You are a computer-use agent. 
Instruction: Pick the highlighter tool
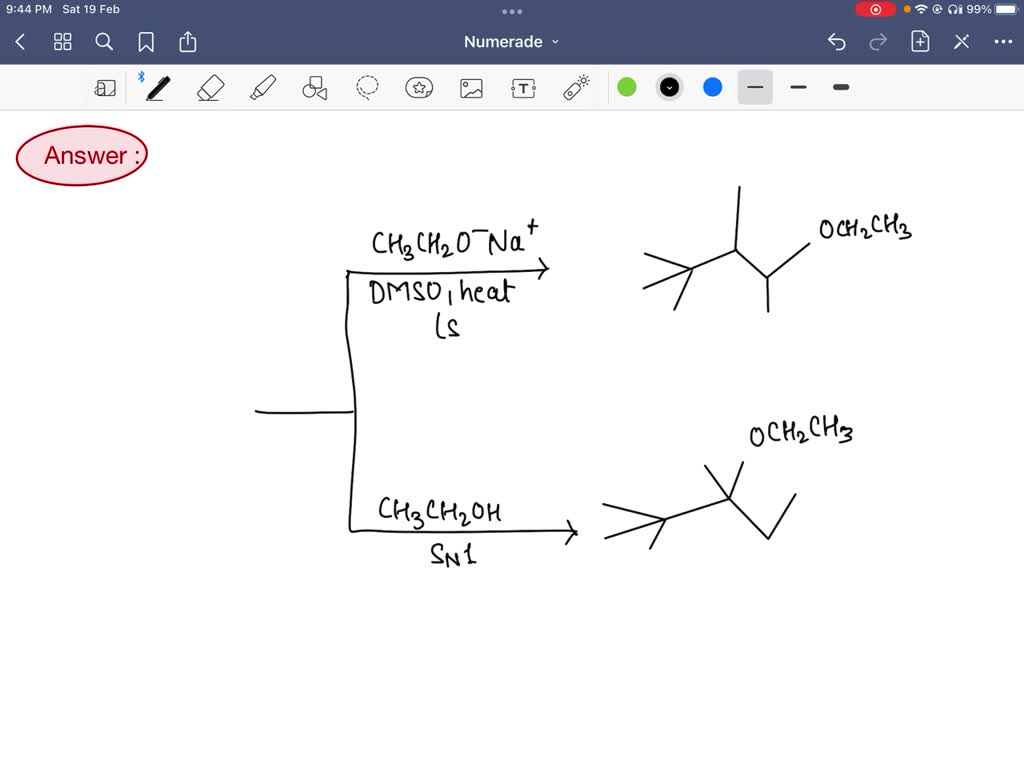click(x=262, y=88)
